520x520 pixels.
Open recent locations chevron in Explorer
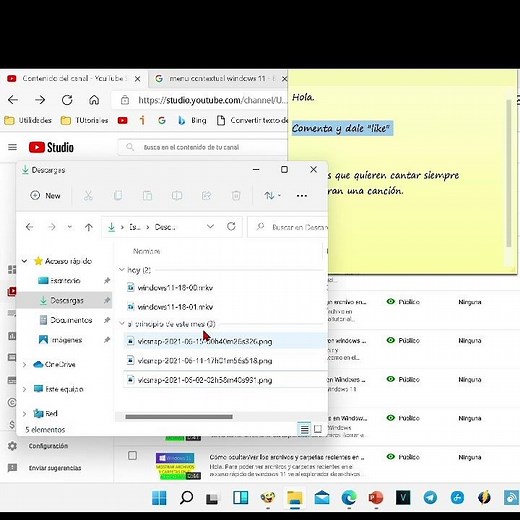[70, 227]
